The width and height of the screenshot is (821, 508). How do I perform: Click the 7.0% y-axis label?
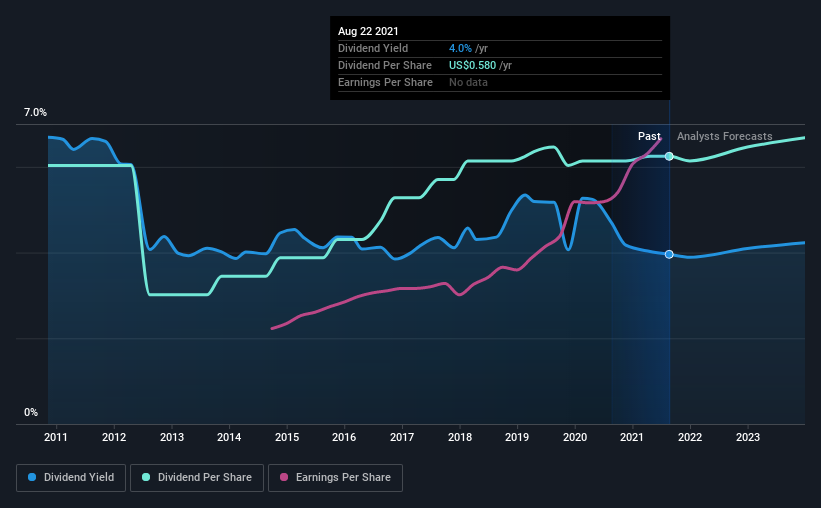(35, 113)
